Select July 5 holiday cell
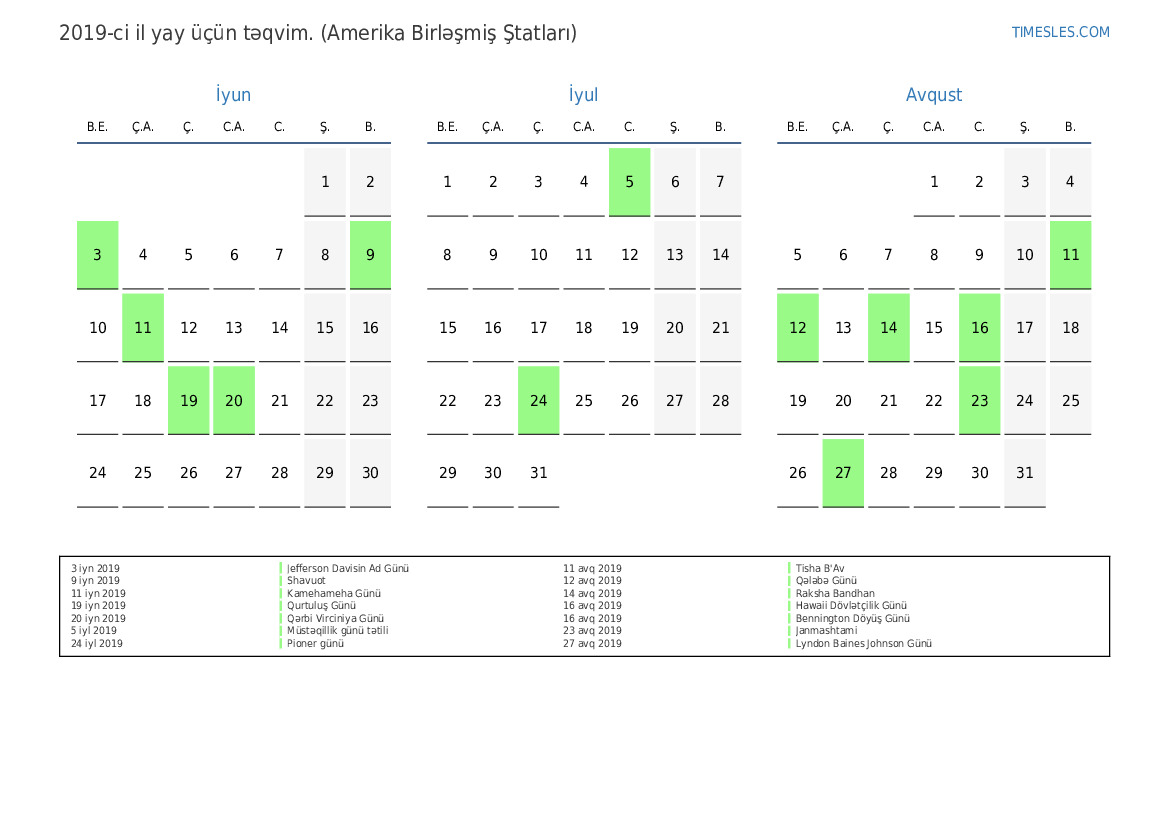 click(x=629, y=182)
